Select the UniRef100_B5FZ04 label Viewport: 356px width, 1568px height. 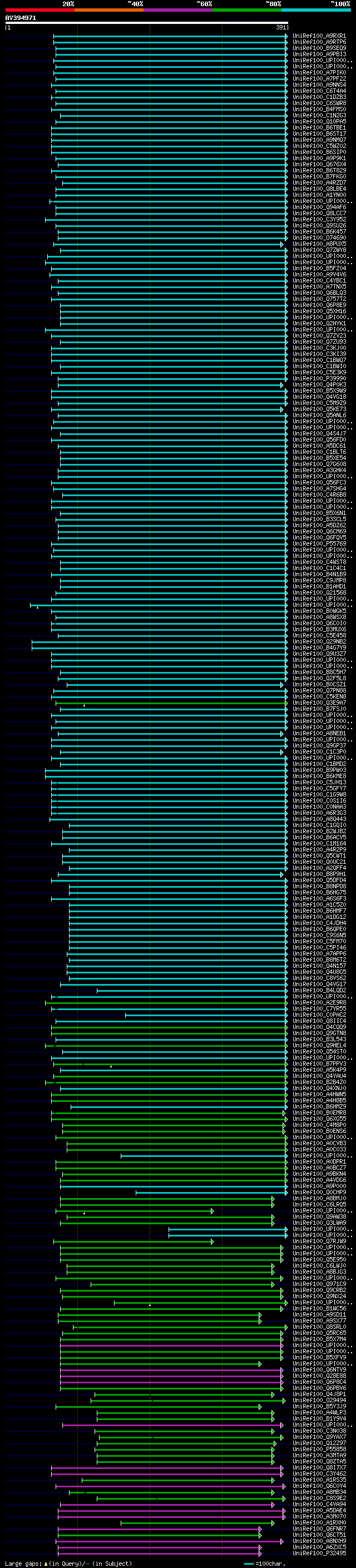point(319,269)
